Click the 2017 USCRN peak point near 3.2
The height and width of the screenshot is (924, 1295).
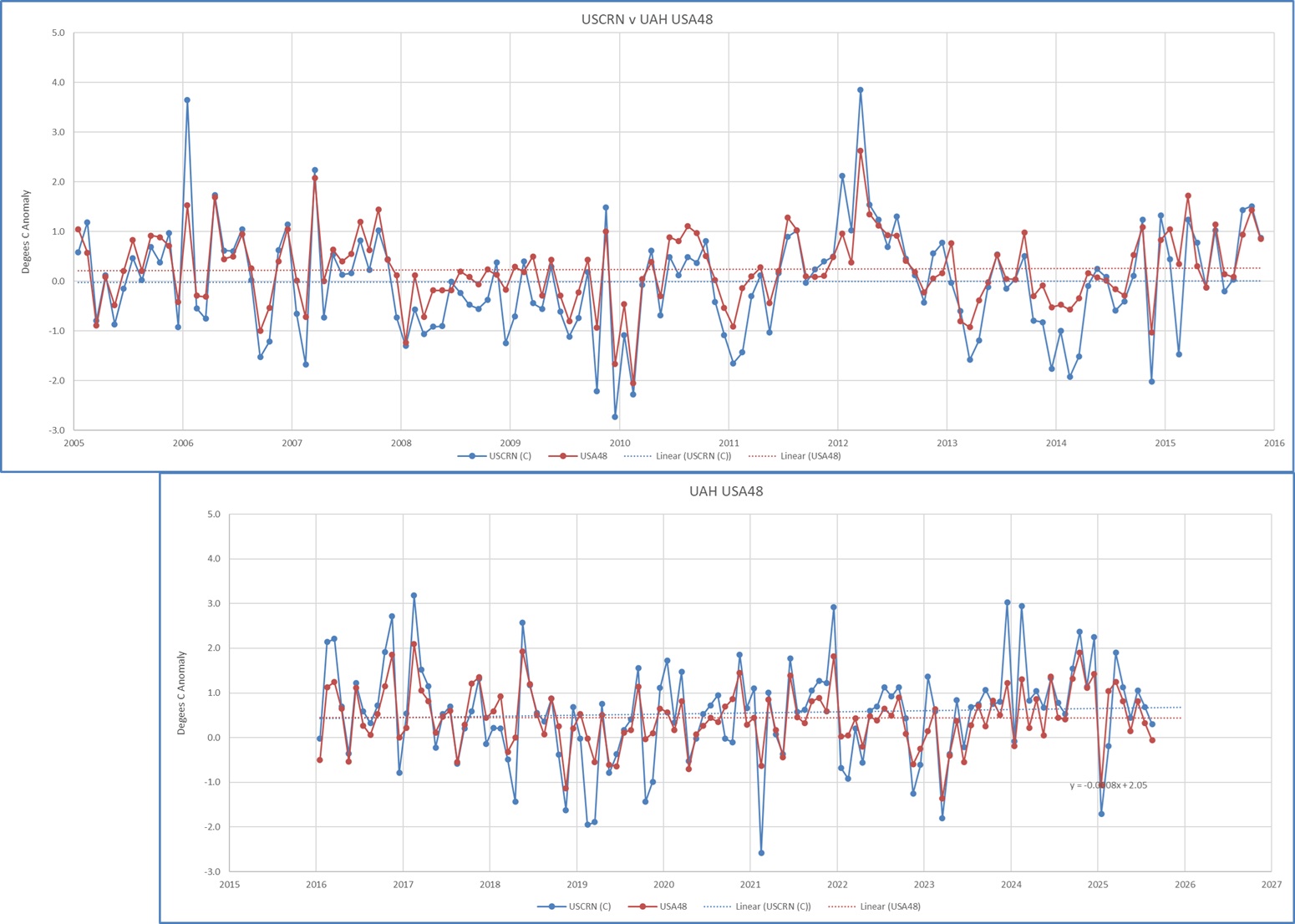tap(414, 596)
